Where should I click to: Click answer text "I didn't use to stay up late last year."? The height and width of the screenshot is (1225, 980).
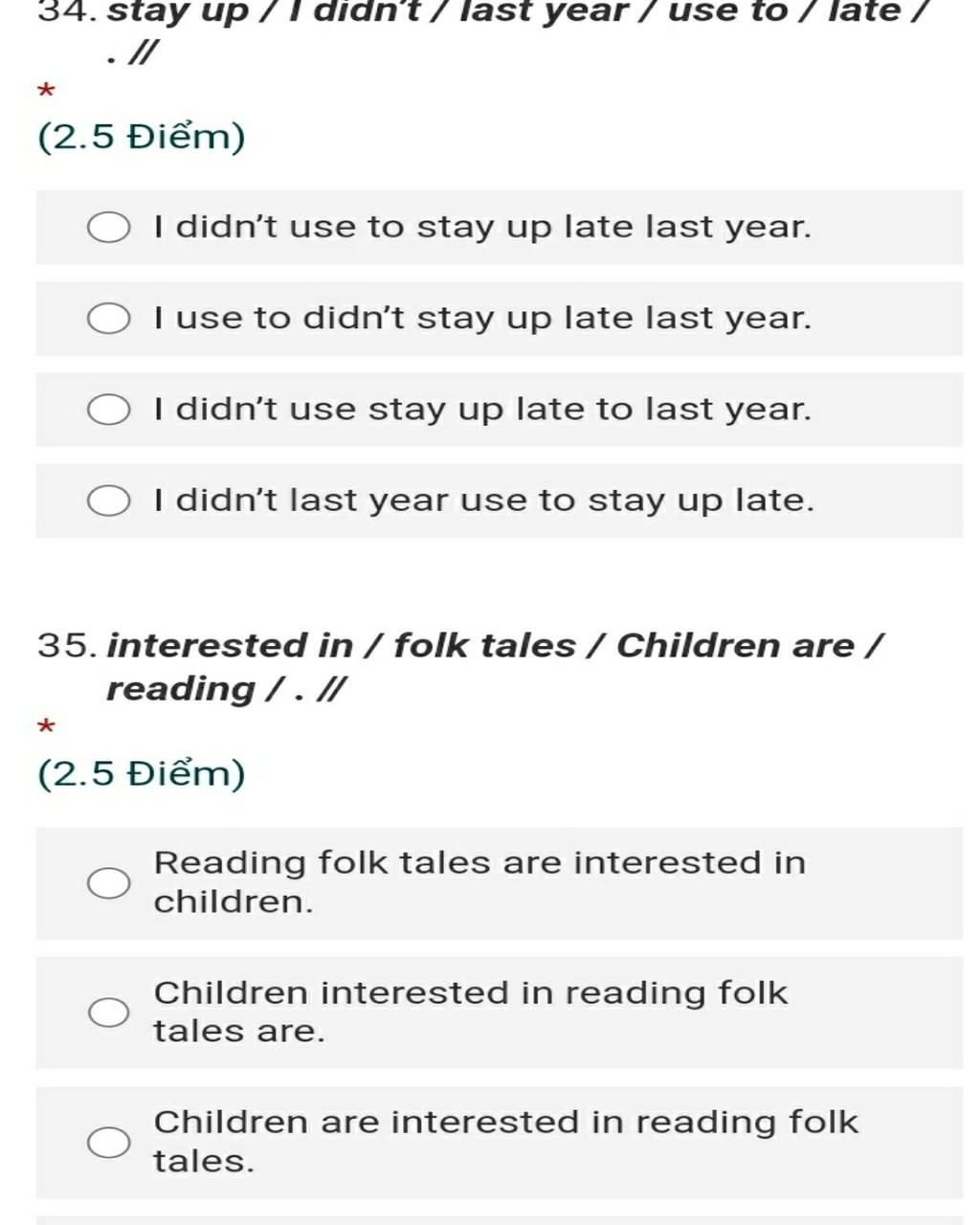tap(482, 228)
